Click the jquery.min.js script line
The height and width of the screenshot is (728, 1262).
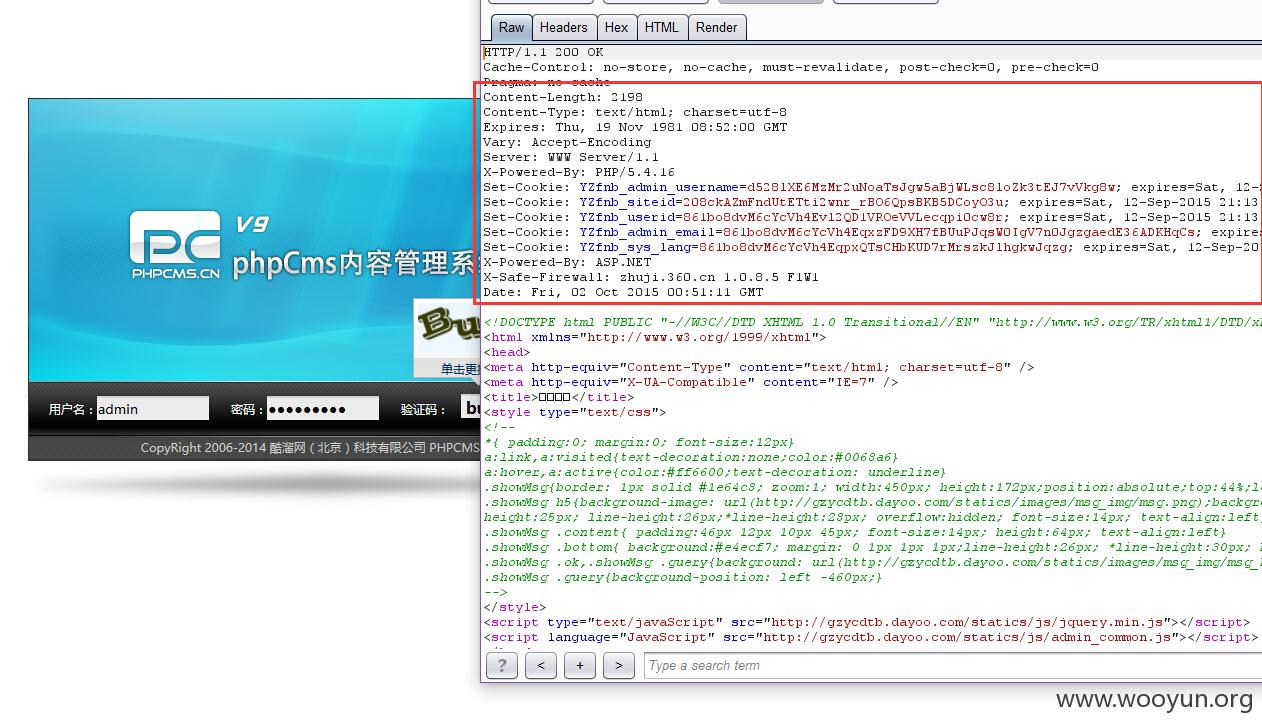click(867, 622)
